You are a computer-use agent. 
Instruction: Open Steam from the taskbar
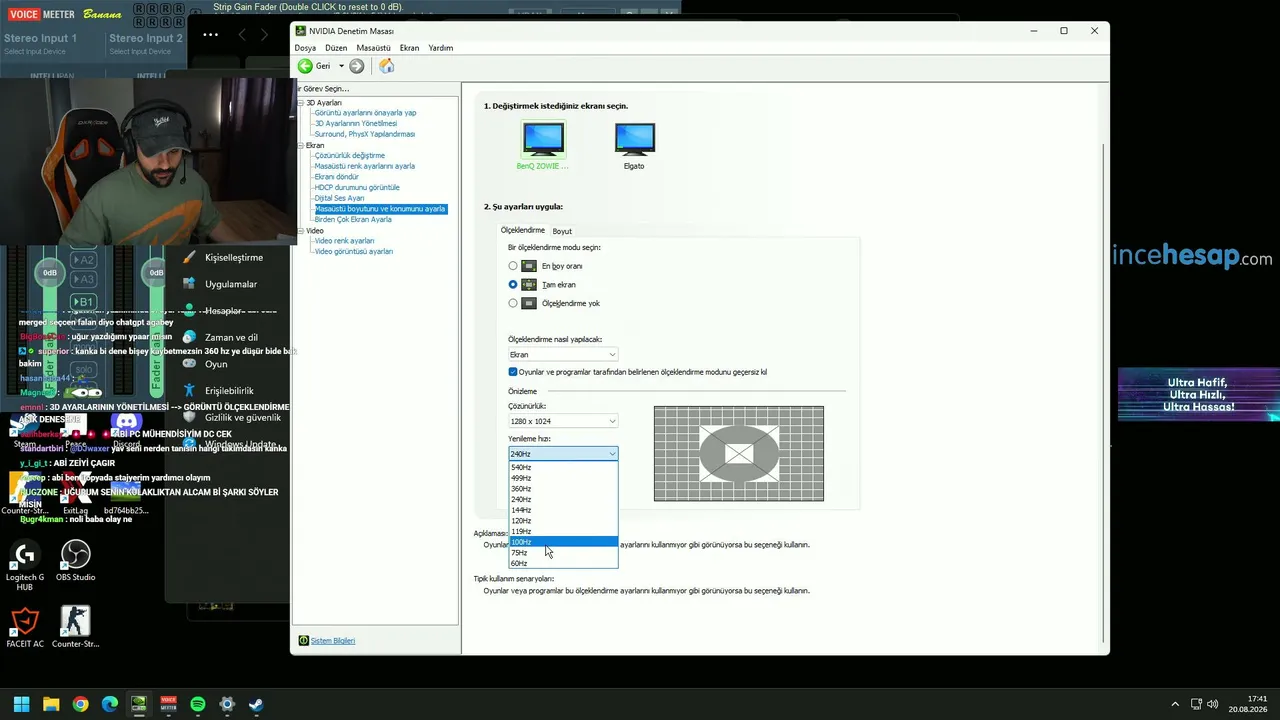click(256, 704)
